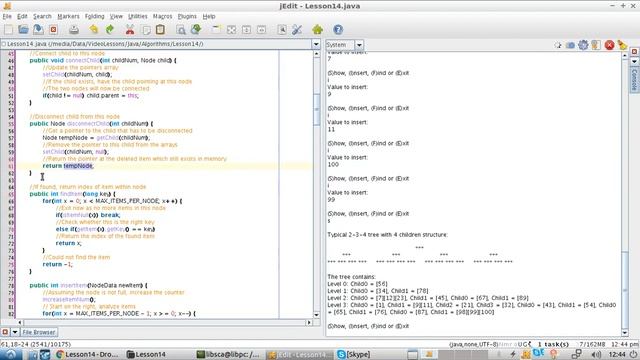Image resolution: width=640 pixels, height=360 pixels.
Task: Open the View menu
Action: 116,16
